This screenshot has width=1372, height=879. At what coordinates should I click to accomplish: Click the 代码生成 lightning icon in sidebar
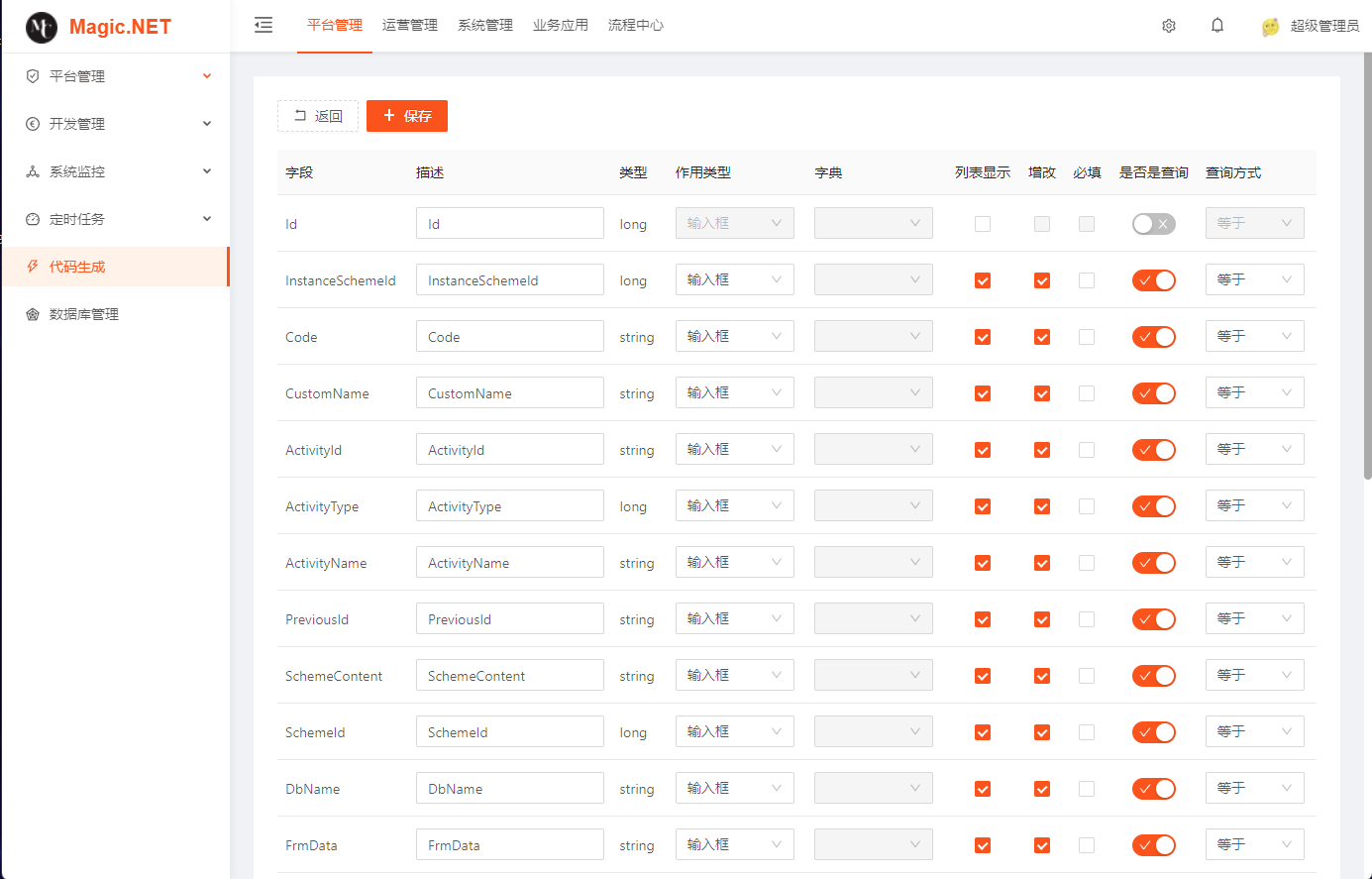[33, 267]
